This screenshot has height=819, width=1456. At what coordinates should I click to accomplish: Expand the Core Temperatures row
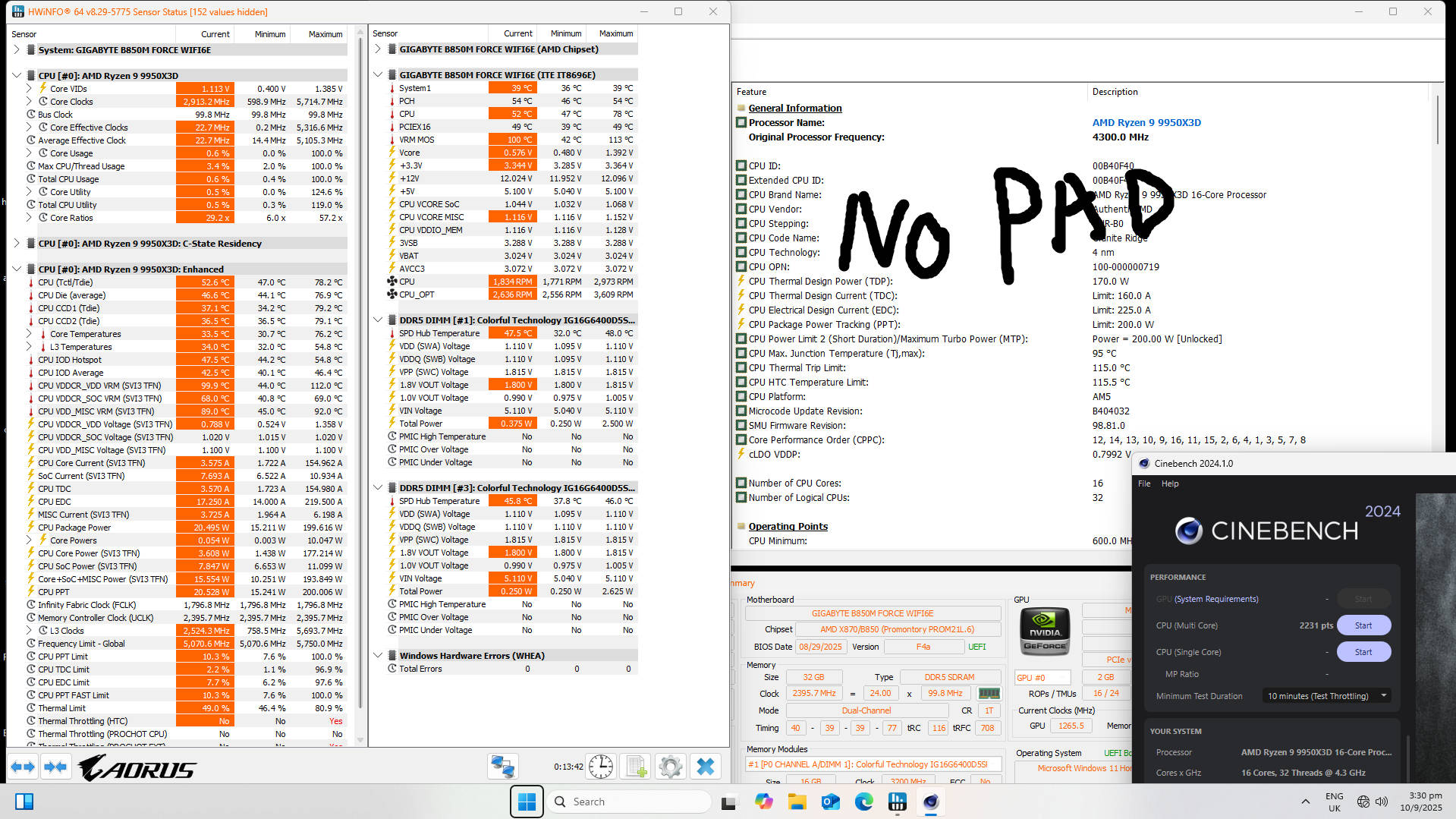tap(29, 333)
